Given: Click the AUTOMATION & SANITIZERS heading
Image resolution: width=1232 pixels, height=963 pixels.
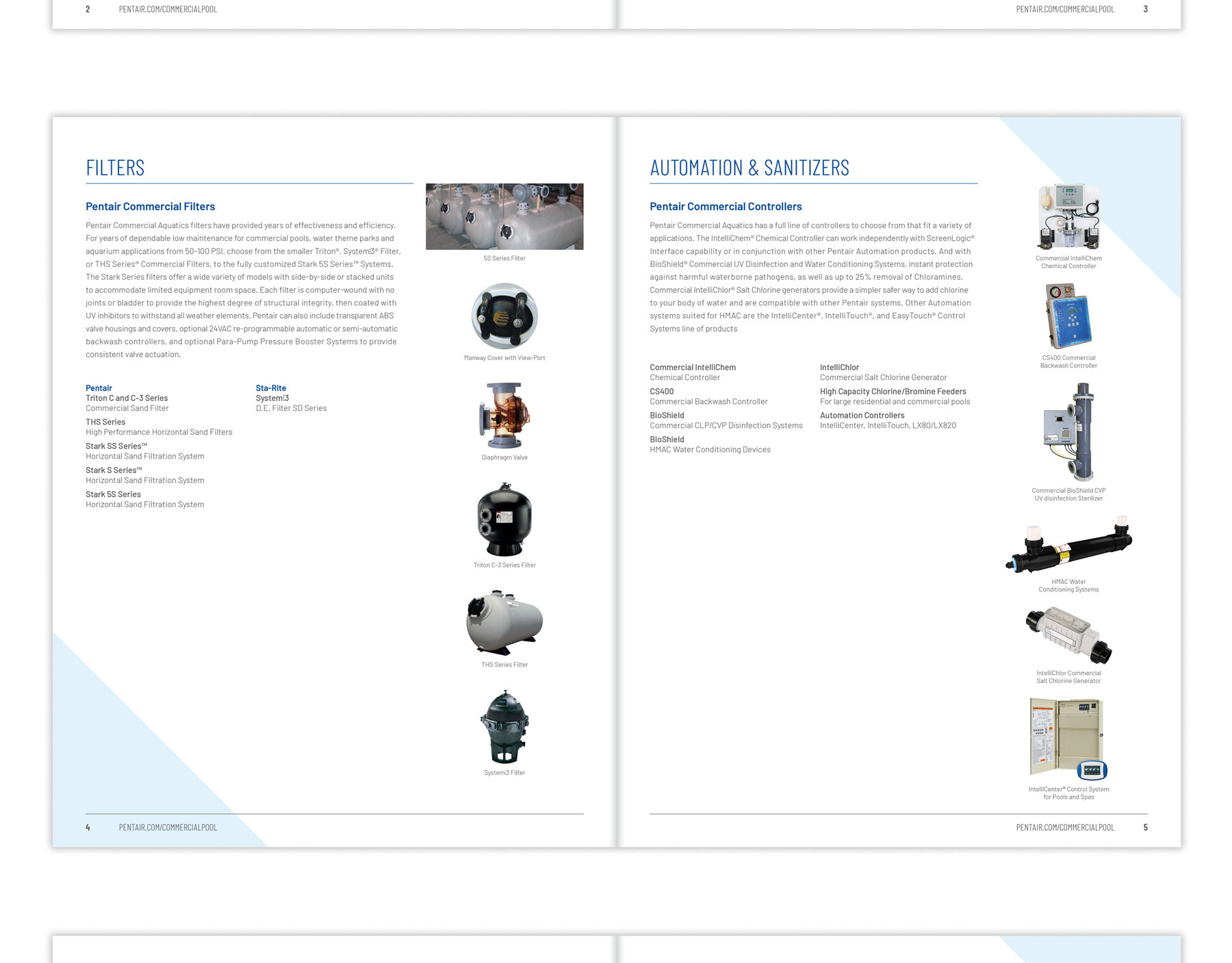Looking at the screenshot, I should click(749, 168).
